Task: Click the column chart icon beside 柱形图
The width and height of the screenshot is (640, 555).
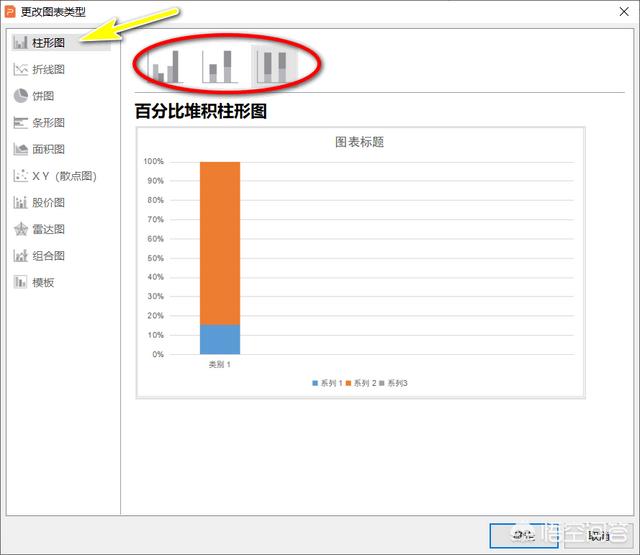Action: 20,42
